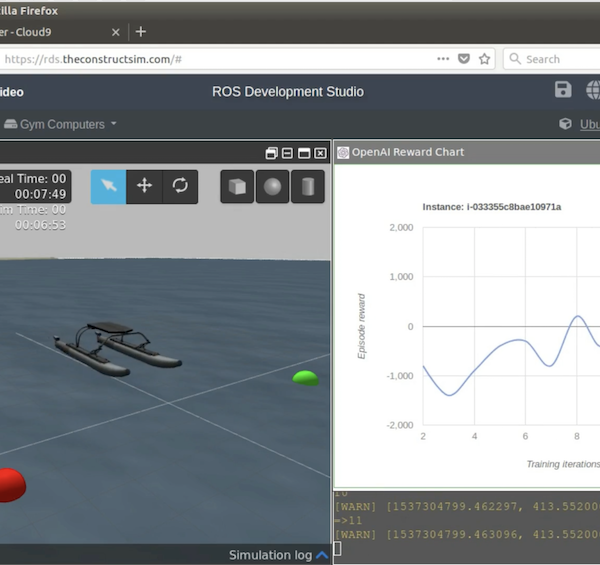Click the globe icon in header
Screen dimensions: 600x565
coord(593,90)
